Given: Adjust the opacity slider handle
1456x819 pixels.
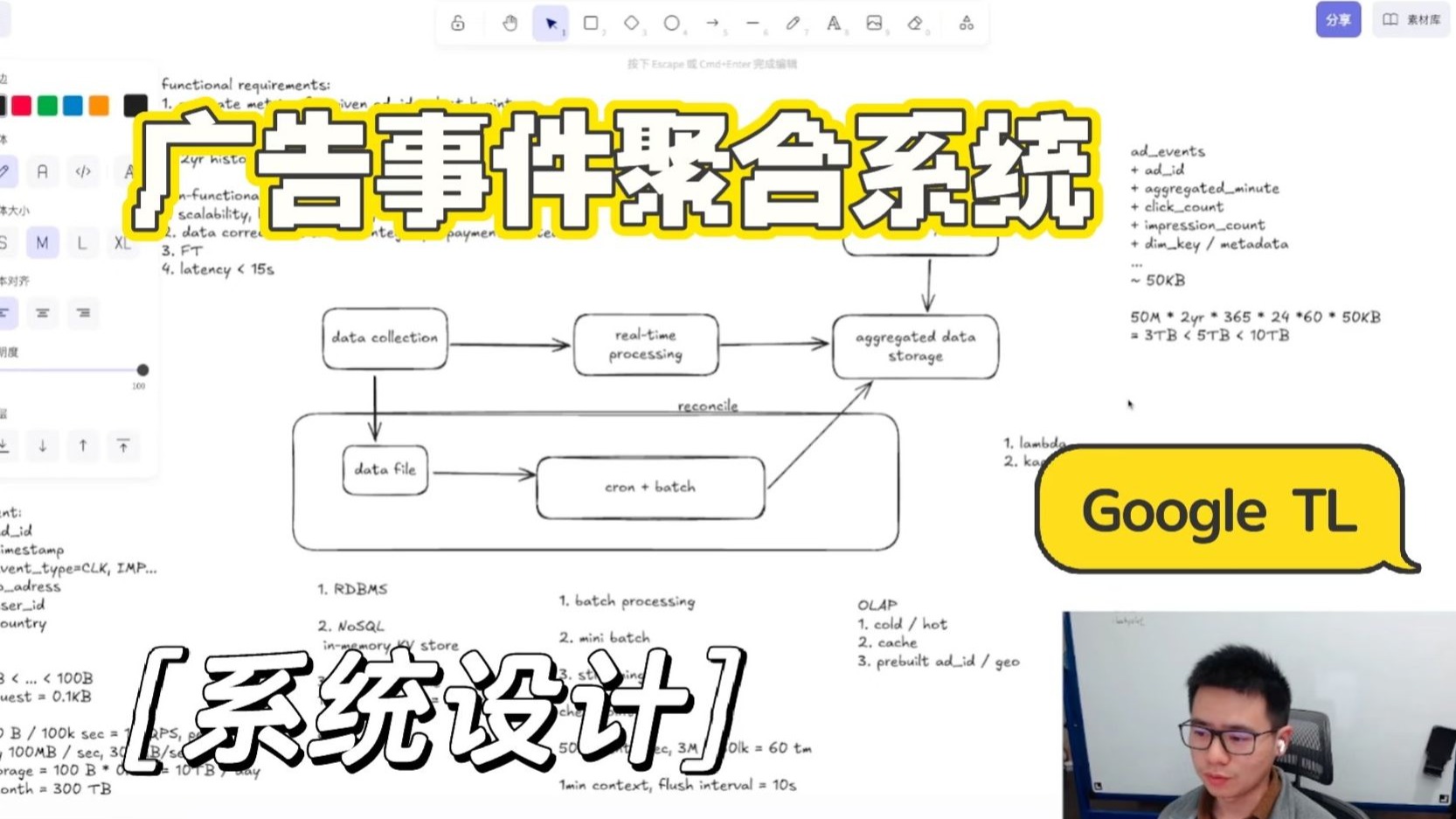Looking at the screenshot, I should tap(142, 370).
